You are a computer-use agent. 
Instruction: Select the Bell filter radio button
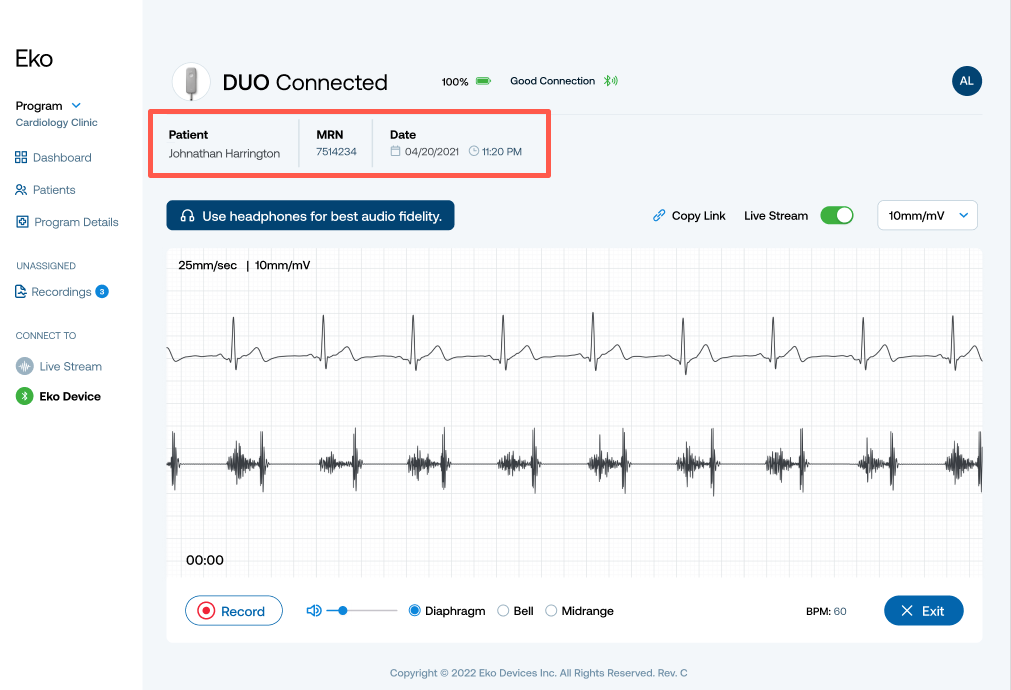point(503,611)
